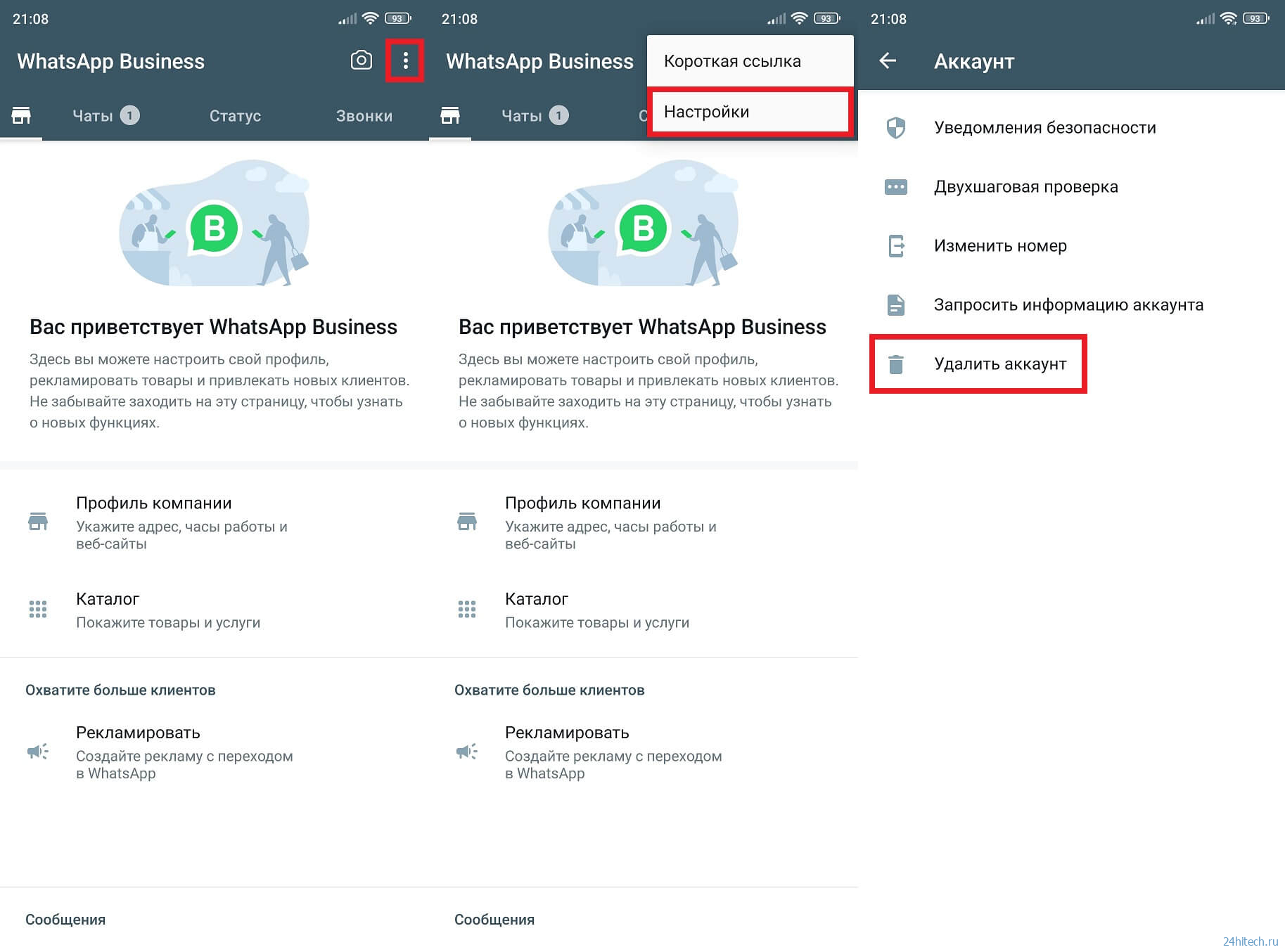This screenshot has width=1285, height=952.
Task: Tap grid icon next to Каталог, first screen
Action: [x=38, y=609]
